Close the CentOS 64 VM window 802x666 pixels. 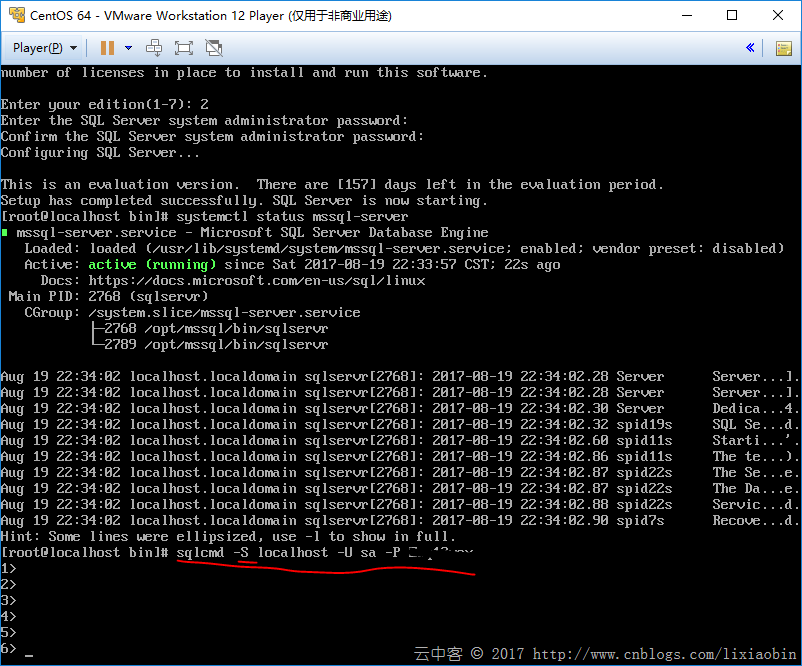(x=777, y=15)
